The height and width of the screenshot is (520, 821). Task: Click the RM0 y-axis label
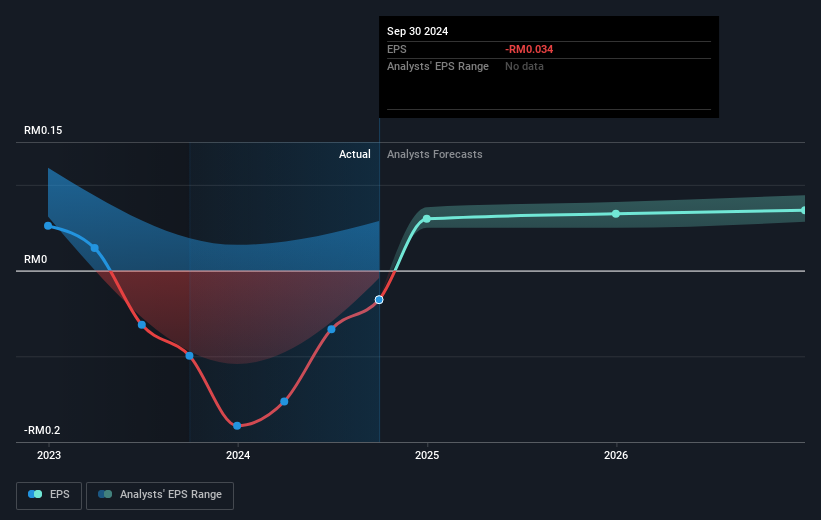pyautogui.click(x=36, y=260)
